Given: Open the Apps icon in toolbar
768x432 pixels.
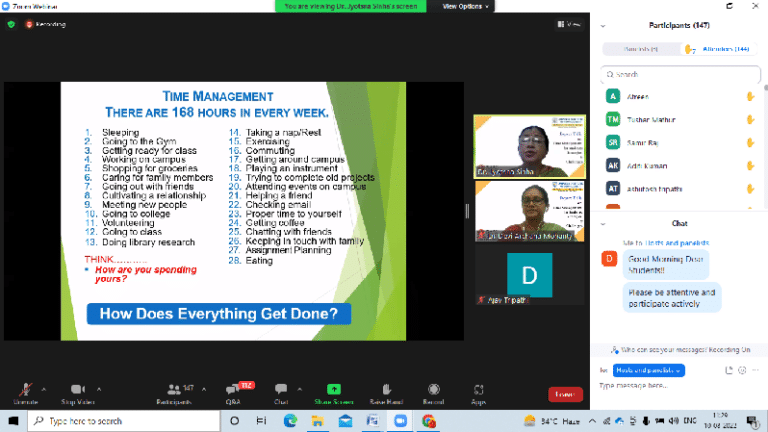Looking at the screenshot, I should tap(479, 389).
